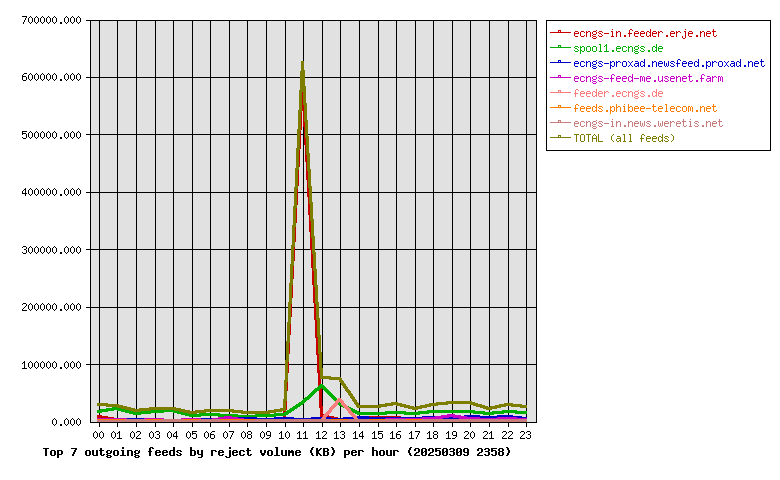Click the hour 00 x-axis label
Image resolution: width=780 pixels, height=480 pixels.
tap(98, 435)
